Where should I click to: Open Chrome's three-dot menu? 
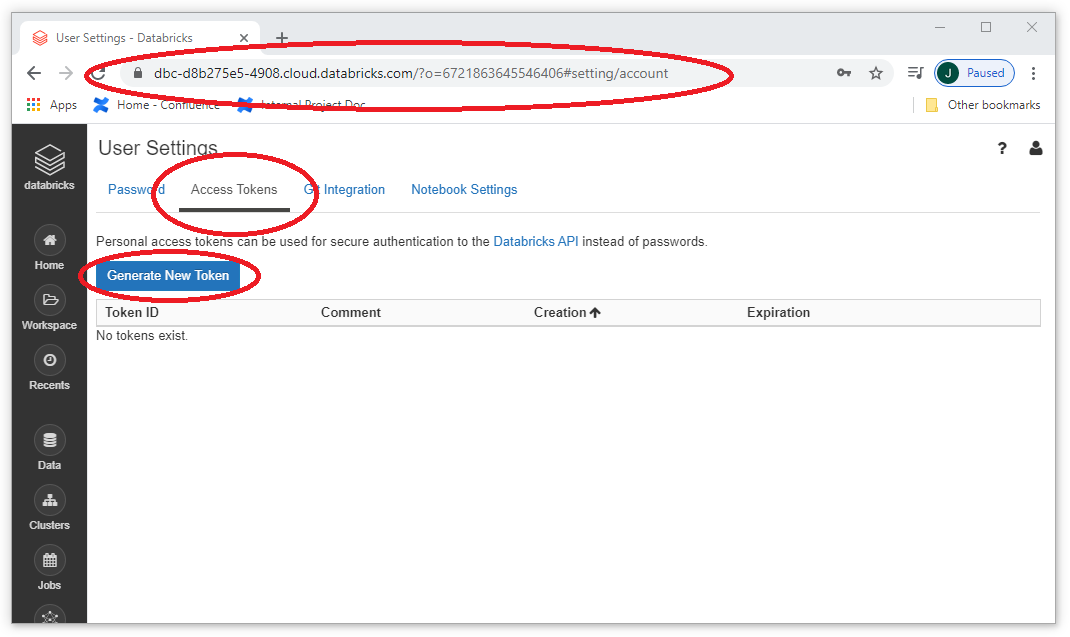click(1033, 73)
